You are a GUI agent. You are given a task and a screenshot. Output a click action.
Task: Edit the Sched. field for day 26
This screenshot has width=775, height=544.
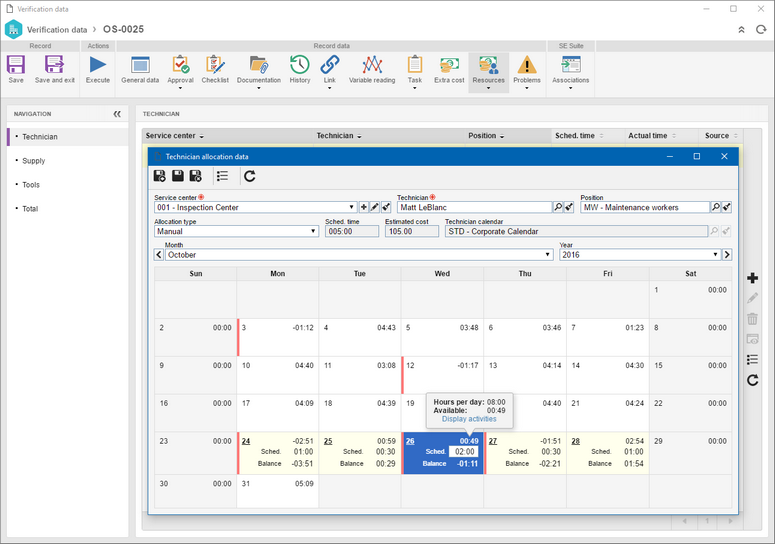(x=464, y=452)
